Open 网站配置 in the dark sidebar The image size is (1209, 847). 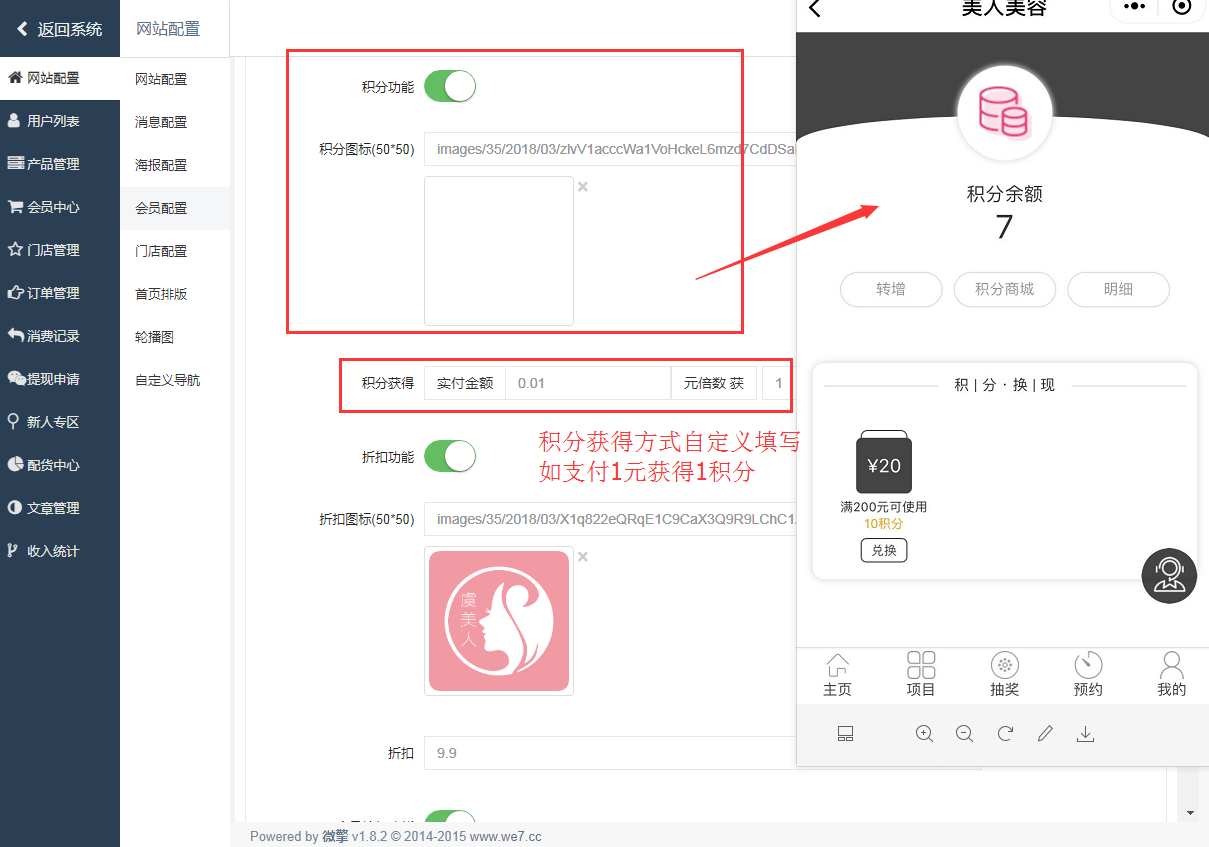pos(60,78)
